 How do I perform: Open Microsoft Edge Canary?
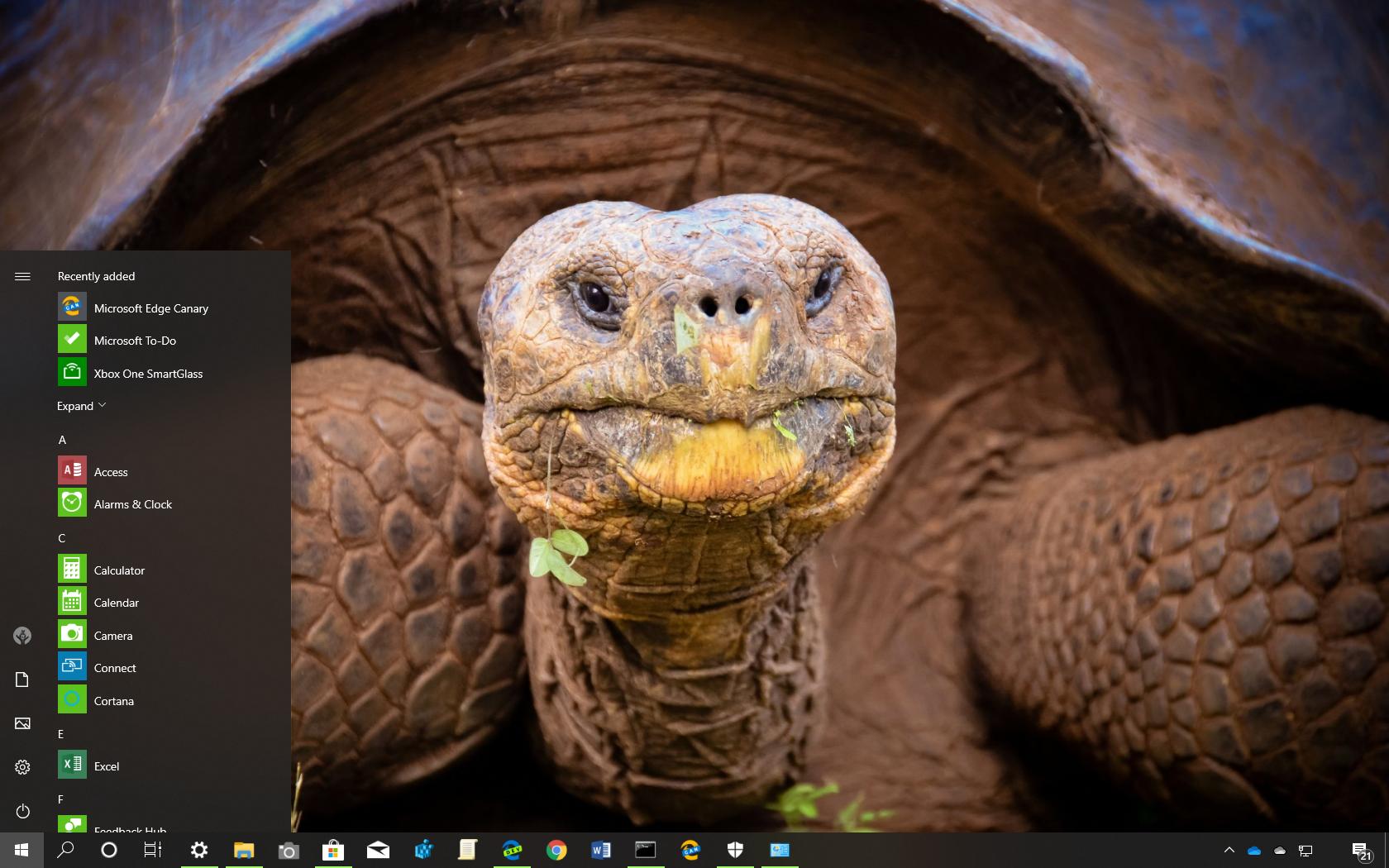click(x=150, y=308)
